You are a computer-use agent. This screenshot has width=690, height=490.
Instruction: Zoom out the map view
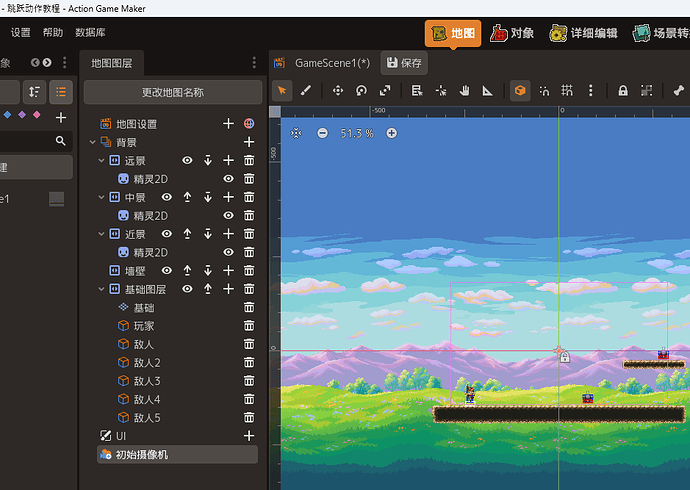[x=323, y=133]
